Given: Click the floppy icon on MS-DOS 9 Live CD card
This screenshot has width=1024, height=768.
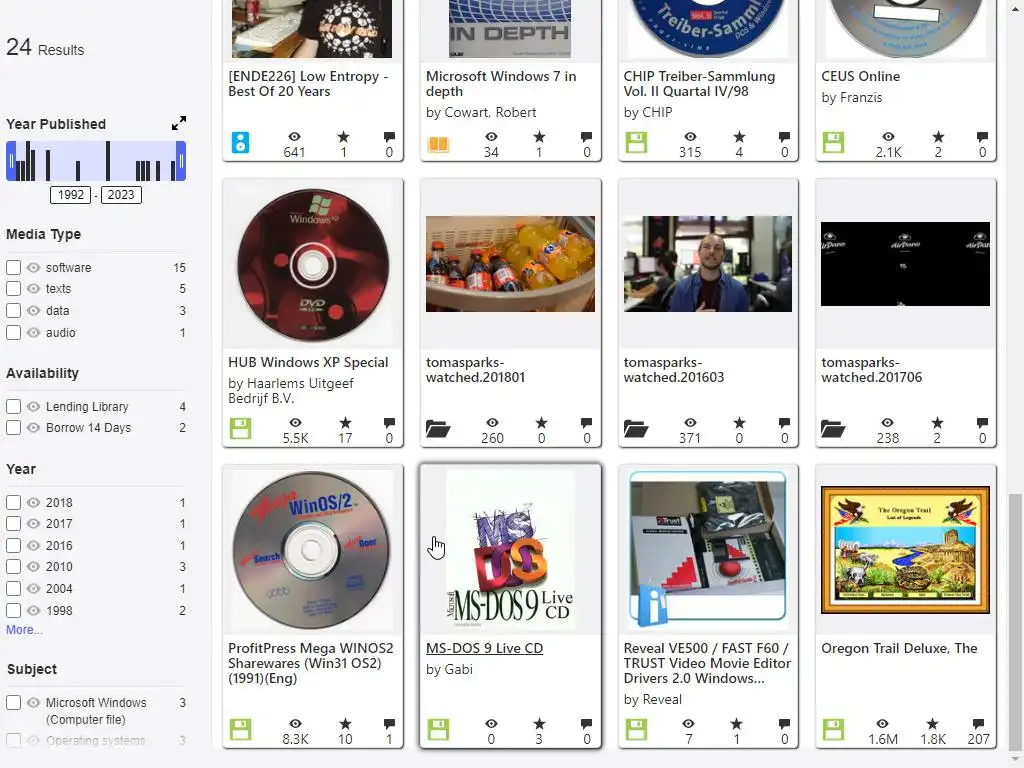Looking at the screenshot, I should (x=438, y=729).
